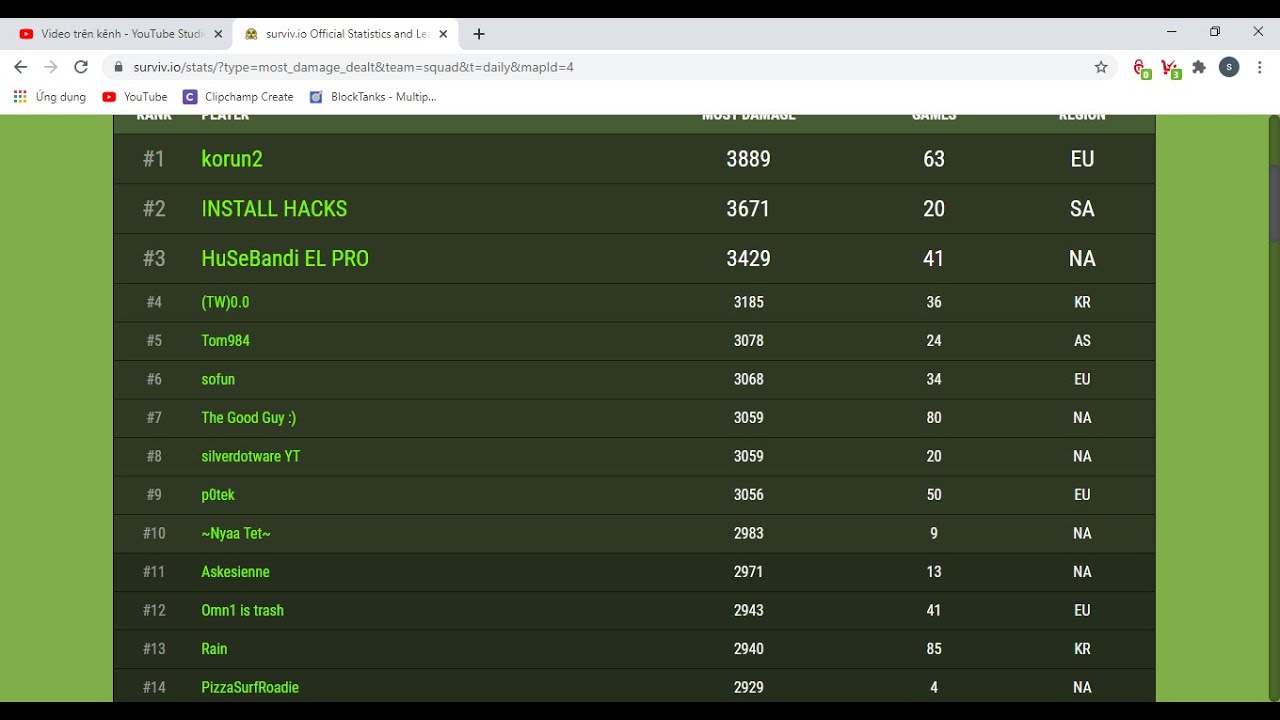The image size is (1280, 720).
Task: Click the address bar URL
Action: click(x=353, y=67)
